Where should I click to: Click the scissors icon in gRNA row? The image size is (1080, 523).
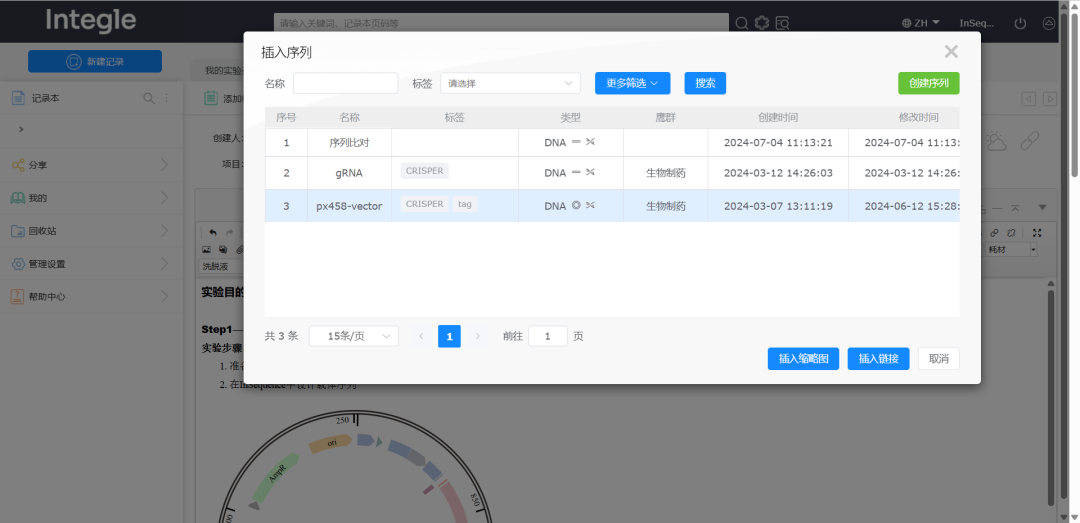(x=590, y=172)
